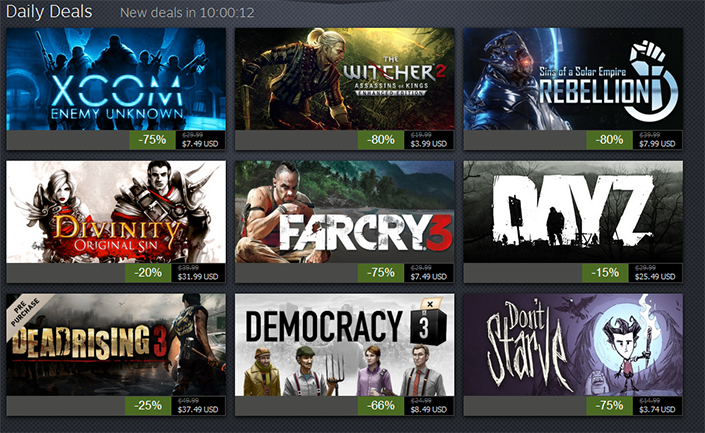Click the New deals countdown timer text
The height and width of the screenshot is (433, 705).
coord(187,13)
